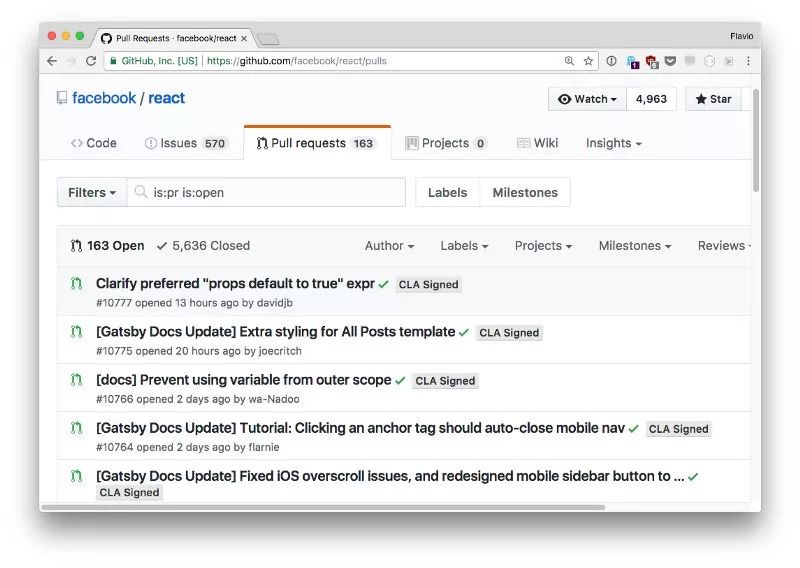Click the Pocket extension icon
Viewport: 800px width, 568px height.
tap(670, 61)
